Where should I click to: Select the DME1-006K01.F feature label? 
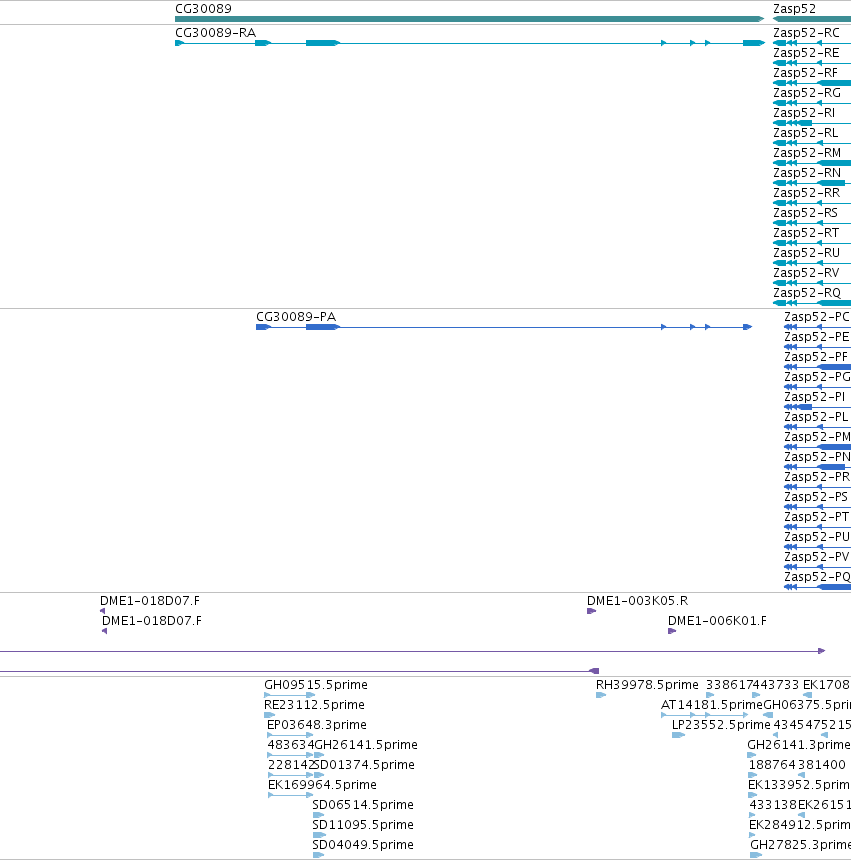pos(717,621)
